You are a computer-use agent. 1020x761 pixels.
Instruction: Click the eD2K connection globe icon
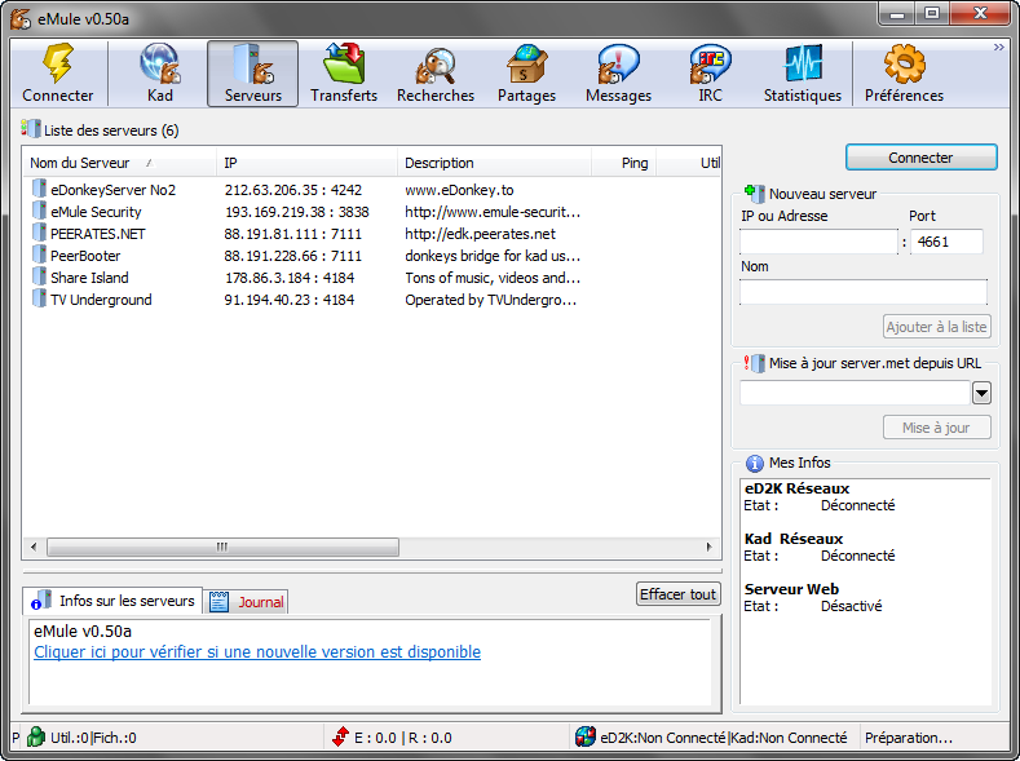coord(585,737)
